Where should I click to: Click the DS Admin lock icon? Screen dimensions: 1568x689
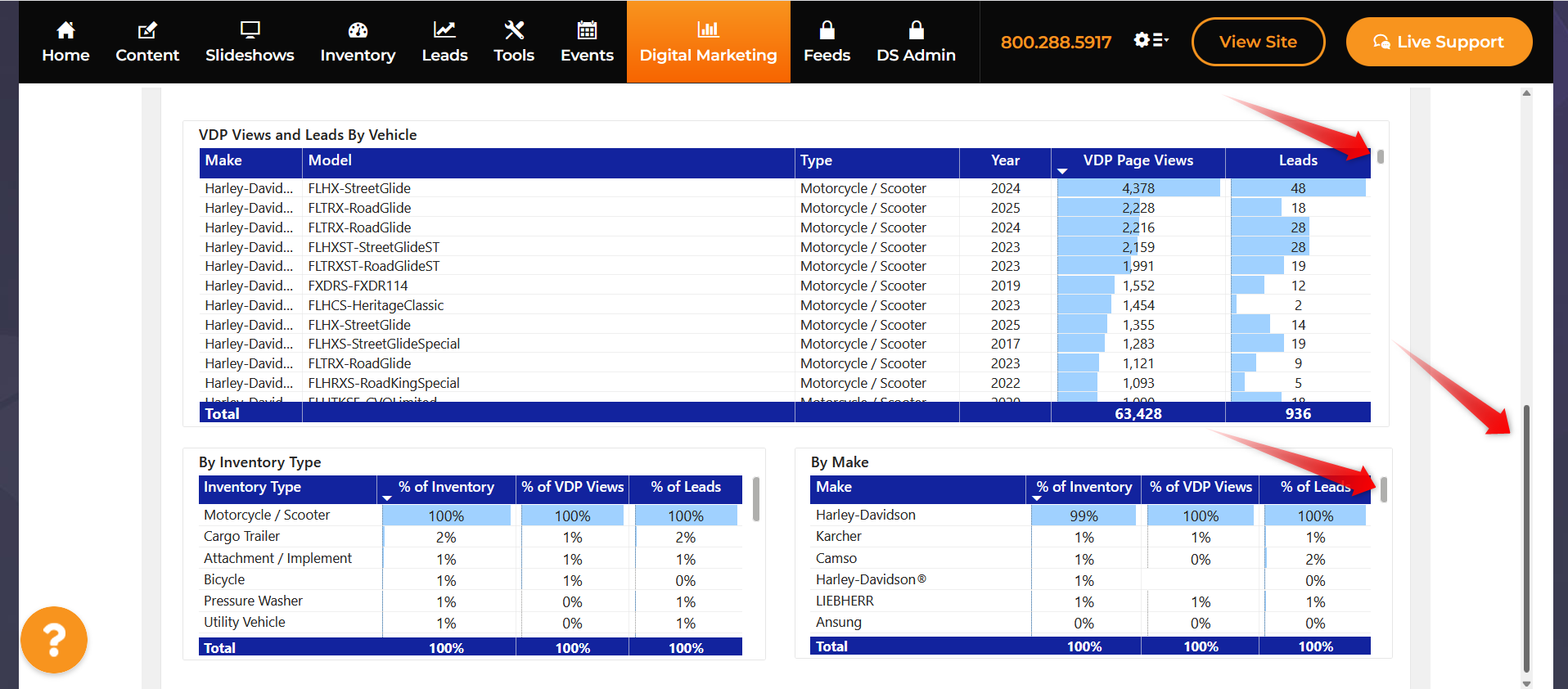(x=916, y=30)
